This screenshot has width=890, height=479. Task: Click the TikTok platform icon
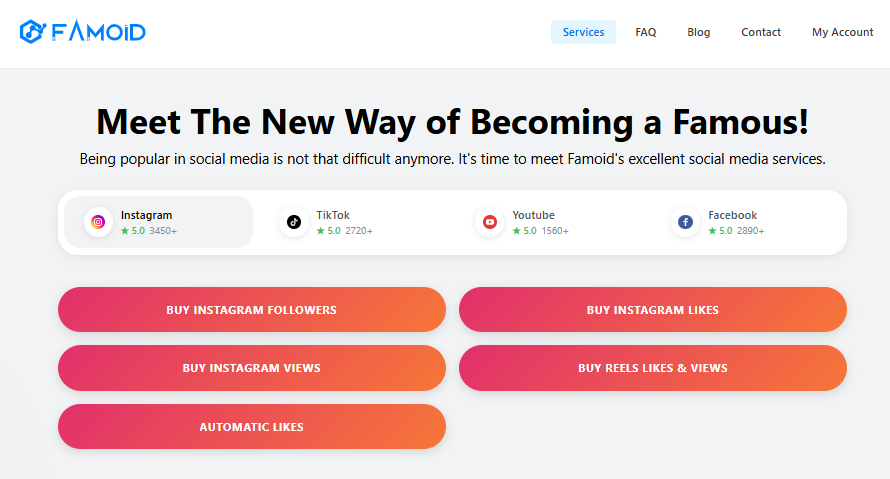pyautogui.click(x=294, y=222)
